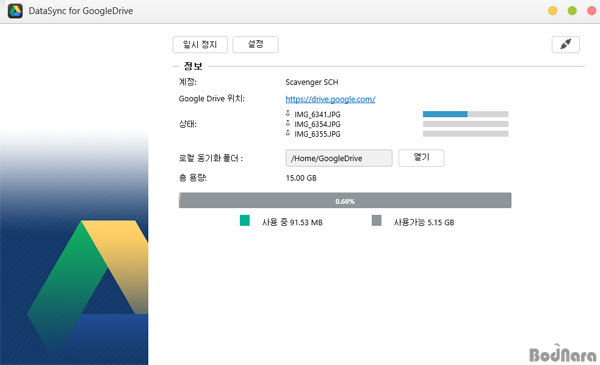Viewport: 600px width, 365px height.
Task: Click the IMG_6341.JPG blue progress bar
Action: pyautogui.click(x=466, y=114)
